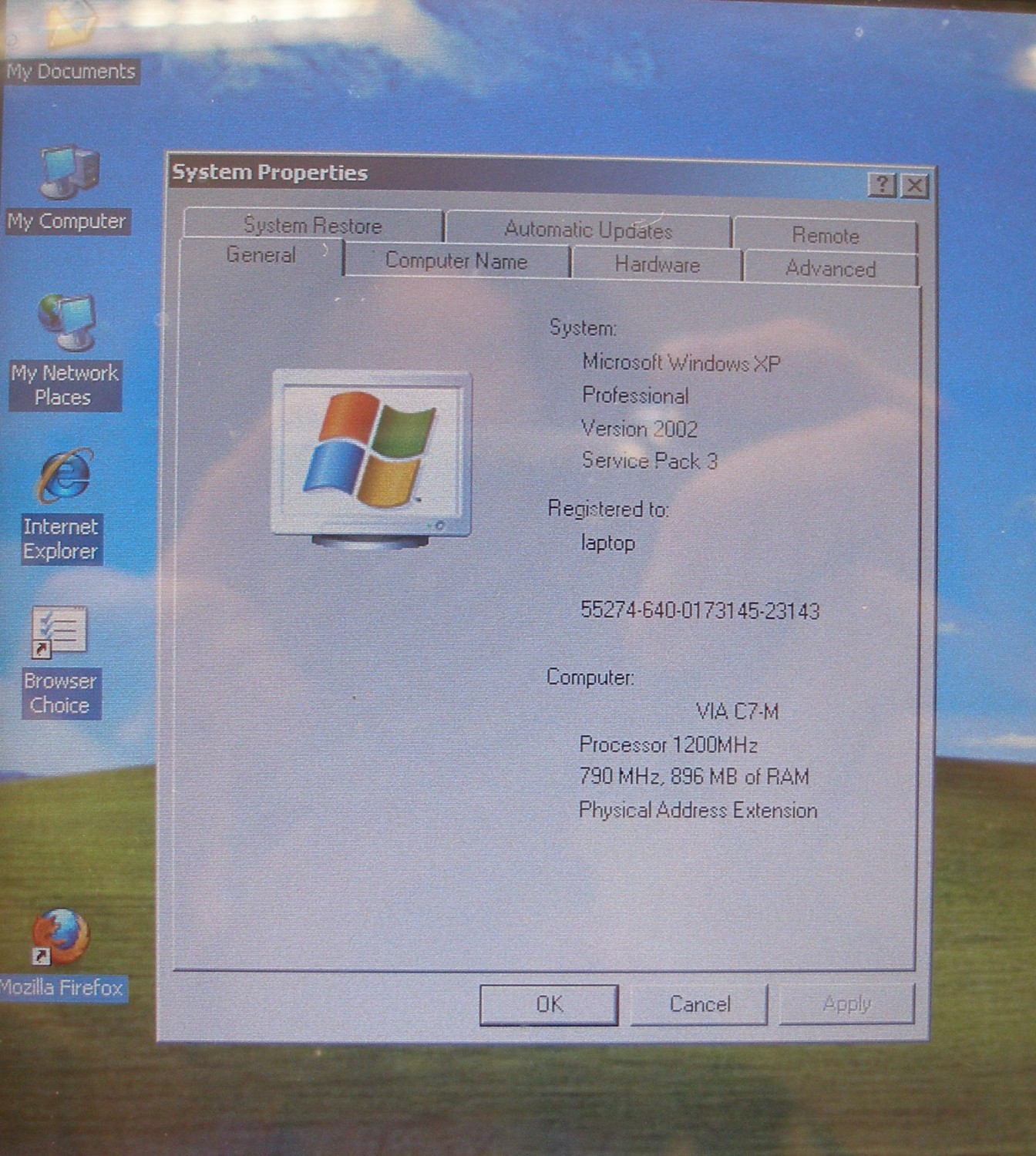
Task: Open the Computer Name tab
Action: coord(456,261)
